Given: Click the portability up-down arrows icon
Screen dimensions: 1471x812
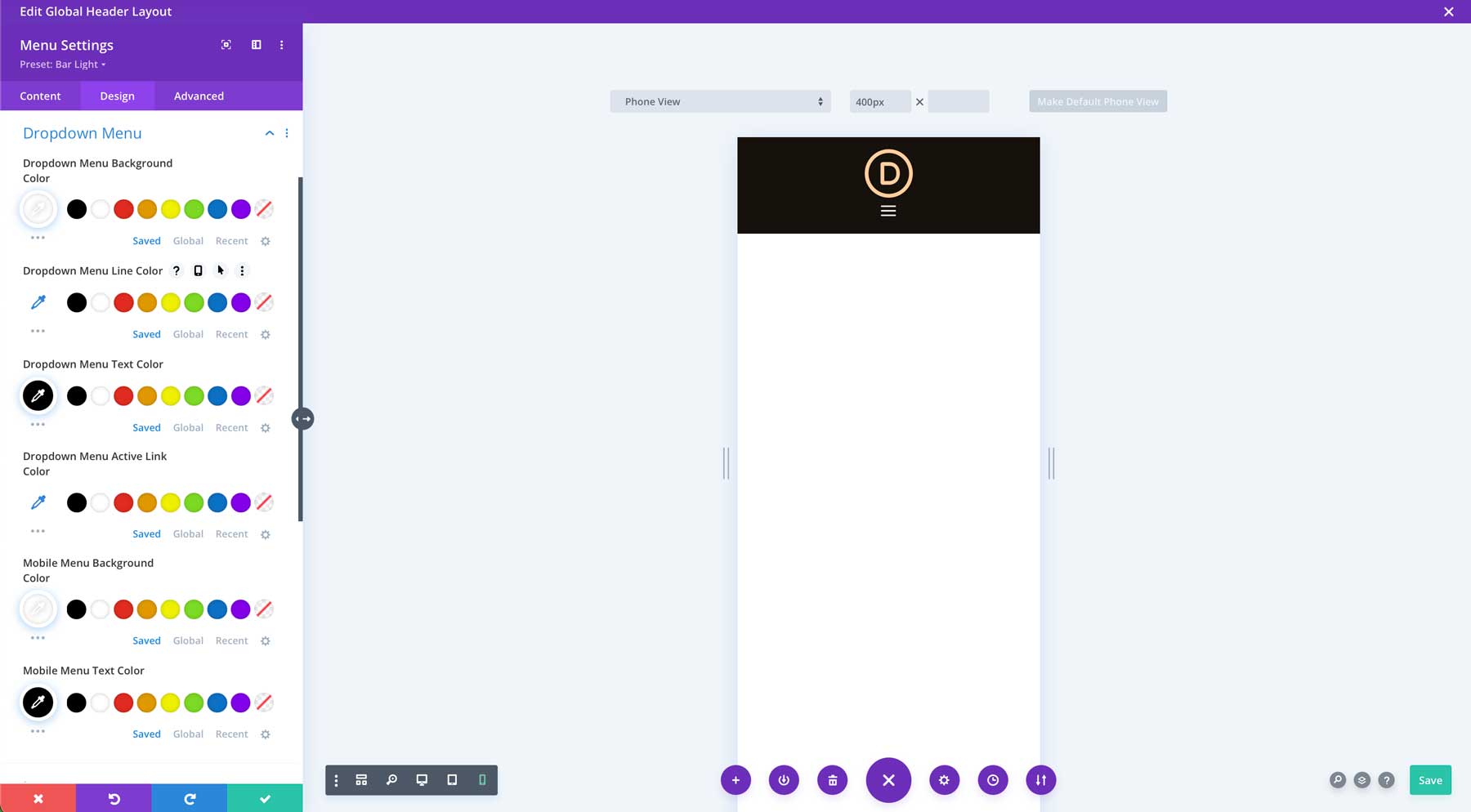Looking at the screenshot, I should tap(1040, 780).
